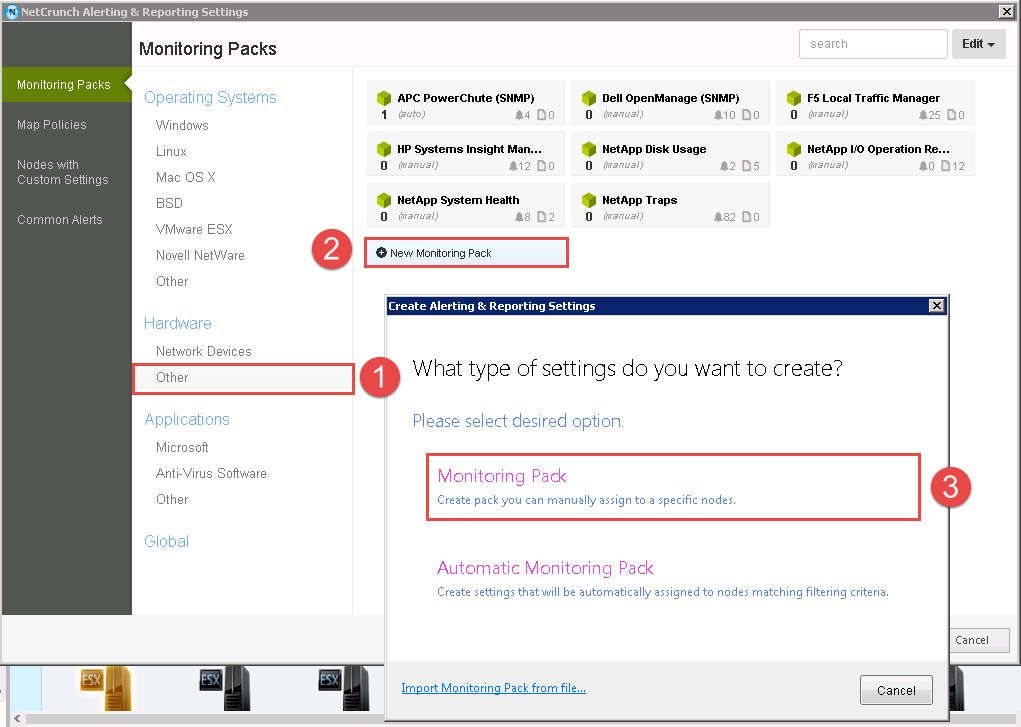Click the APC PowerChute green cube icon
The image size is (1021, 727).
(384, 98)
